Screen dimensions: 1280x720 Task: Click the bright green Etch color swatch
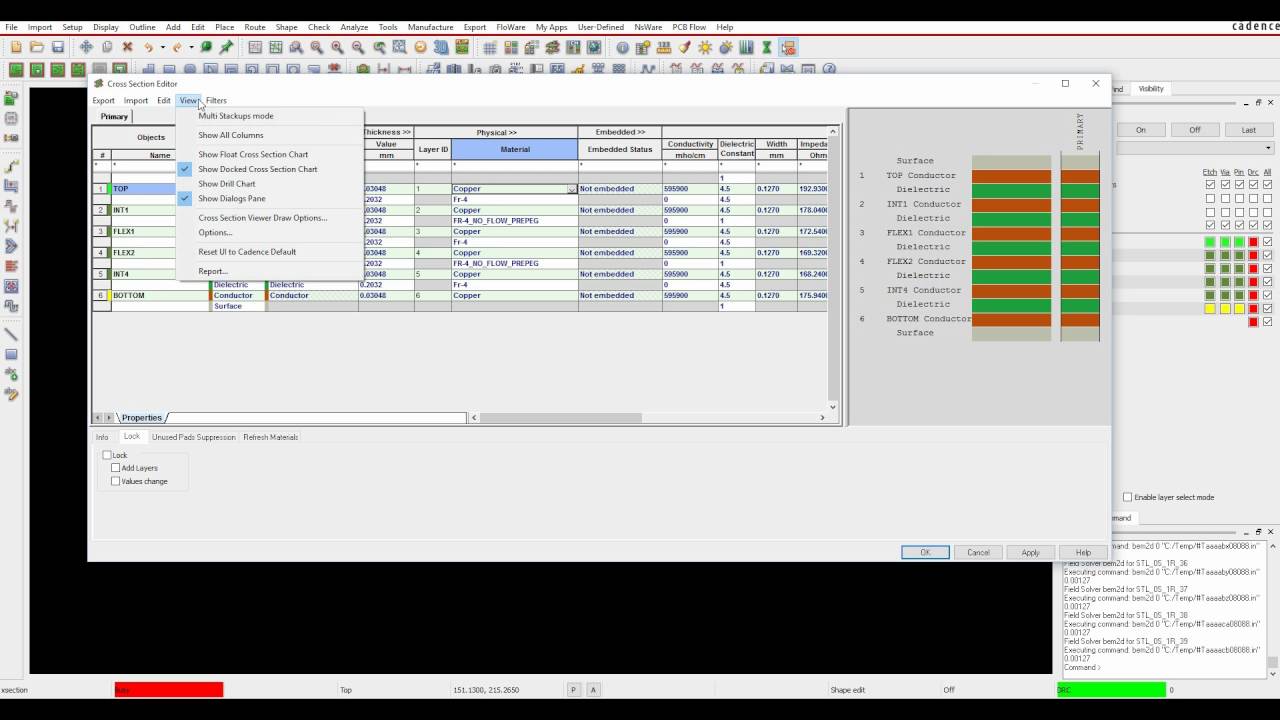[1210, 242]
